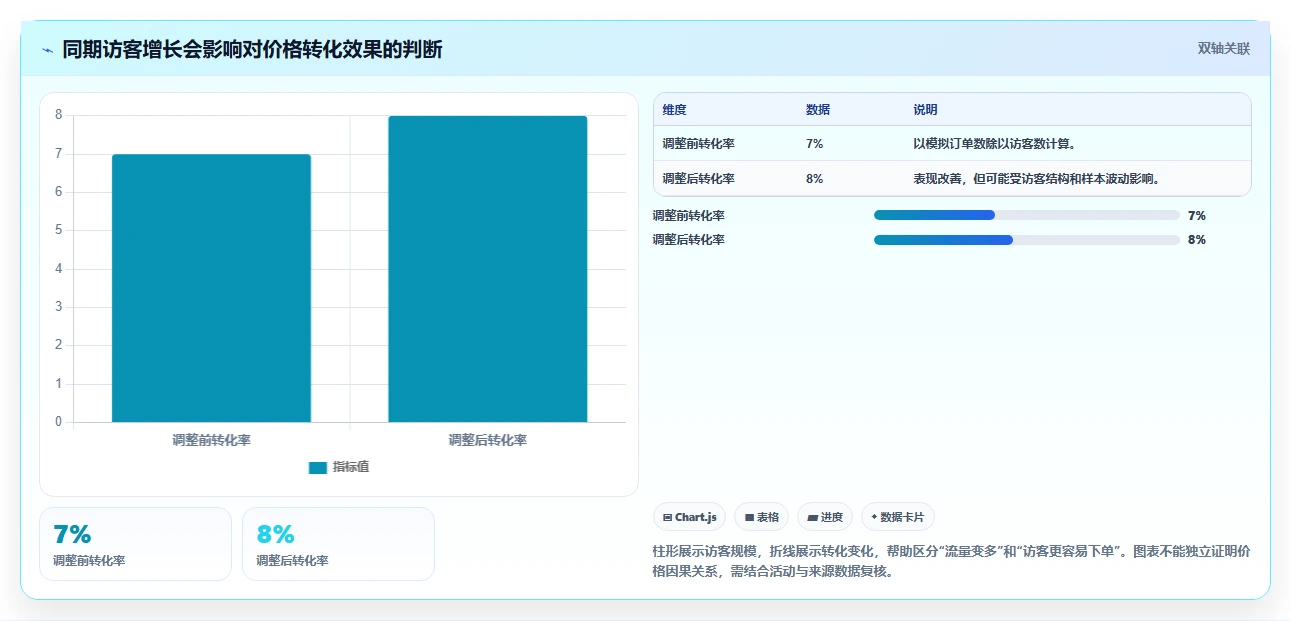Click the 说明 column header
1291x621 pixels.
pos(925,110)
